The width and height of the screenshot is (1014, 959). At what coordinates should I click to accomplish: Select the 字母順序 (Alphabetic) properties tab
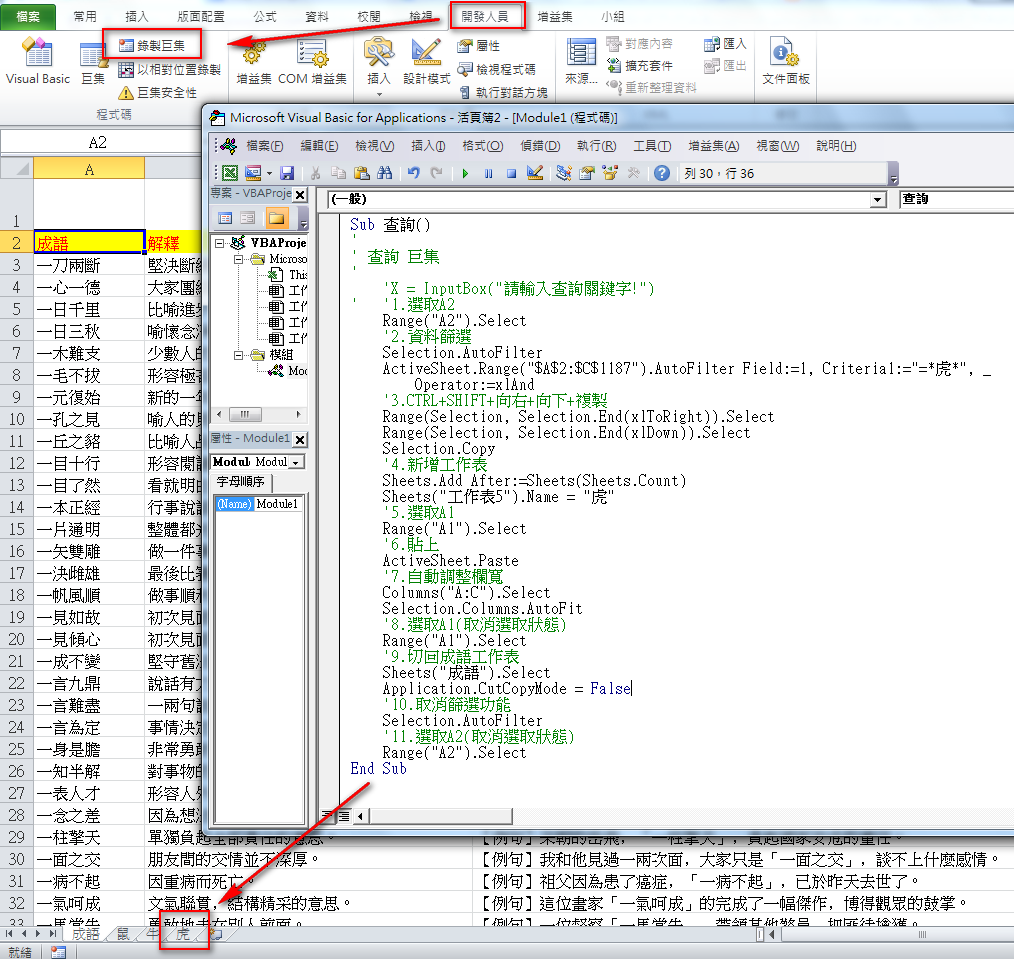pyautogui.click(x=241, y=482)
